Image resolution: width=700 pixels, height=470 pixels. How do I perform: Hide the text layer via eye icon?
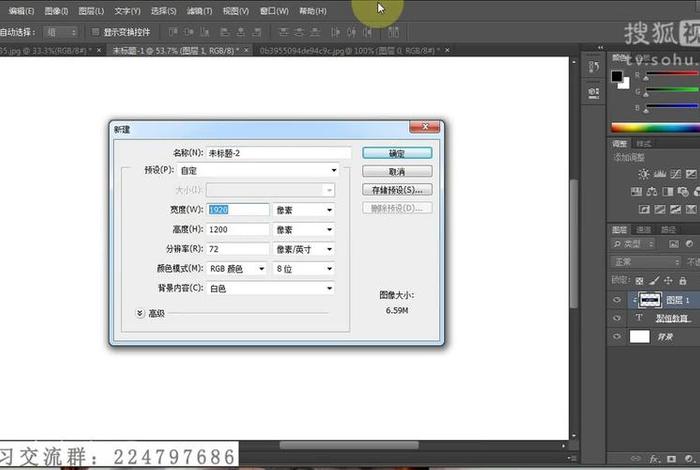coord(617,318)
